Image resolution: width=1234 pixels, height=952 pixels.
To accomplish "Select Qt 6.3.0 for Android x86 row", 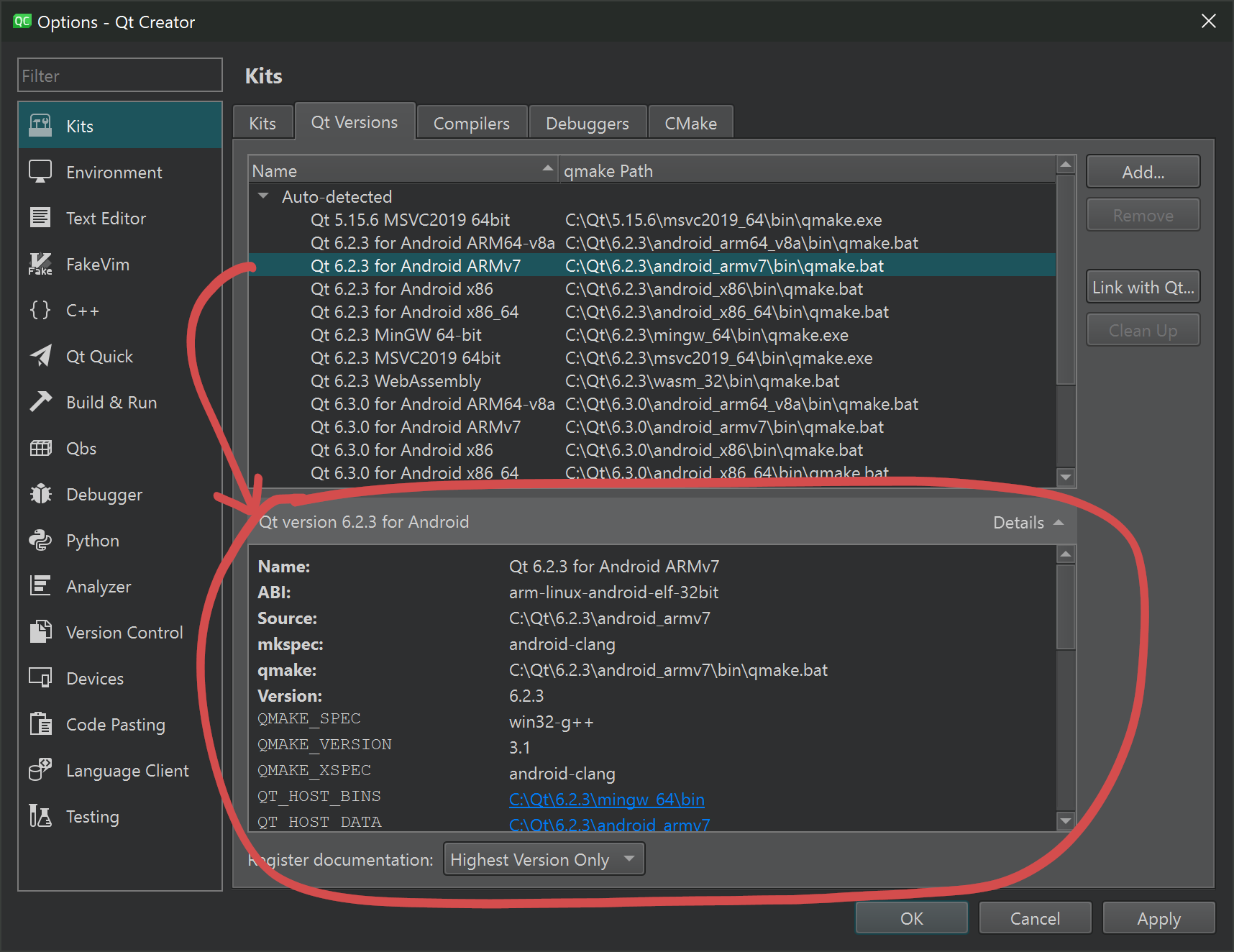I will point(652,449).
